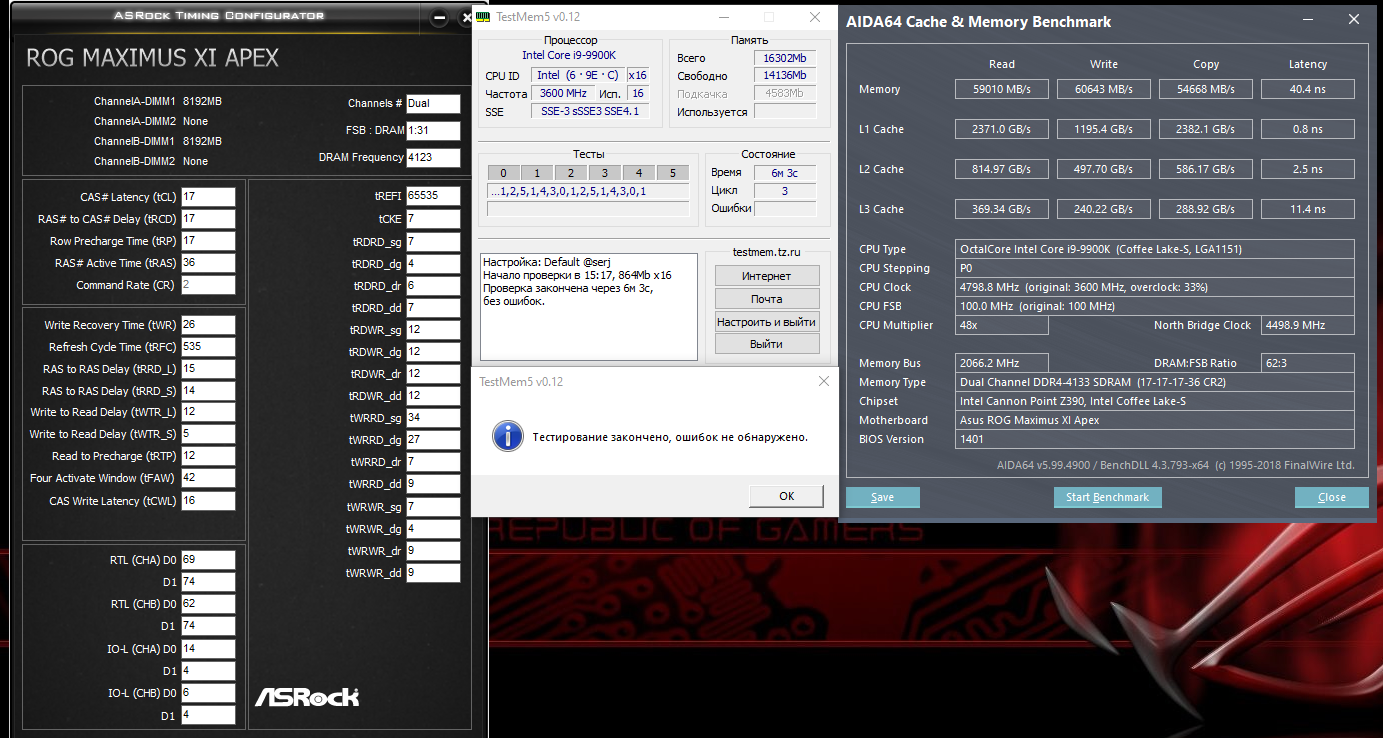Click the Memory Bus 2066.2 MHz field
This screenshot has width=1383, height=738.
(x=1001, y=363)
